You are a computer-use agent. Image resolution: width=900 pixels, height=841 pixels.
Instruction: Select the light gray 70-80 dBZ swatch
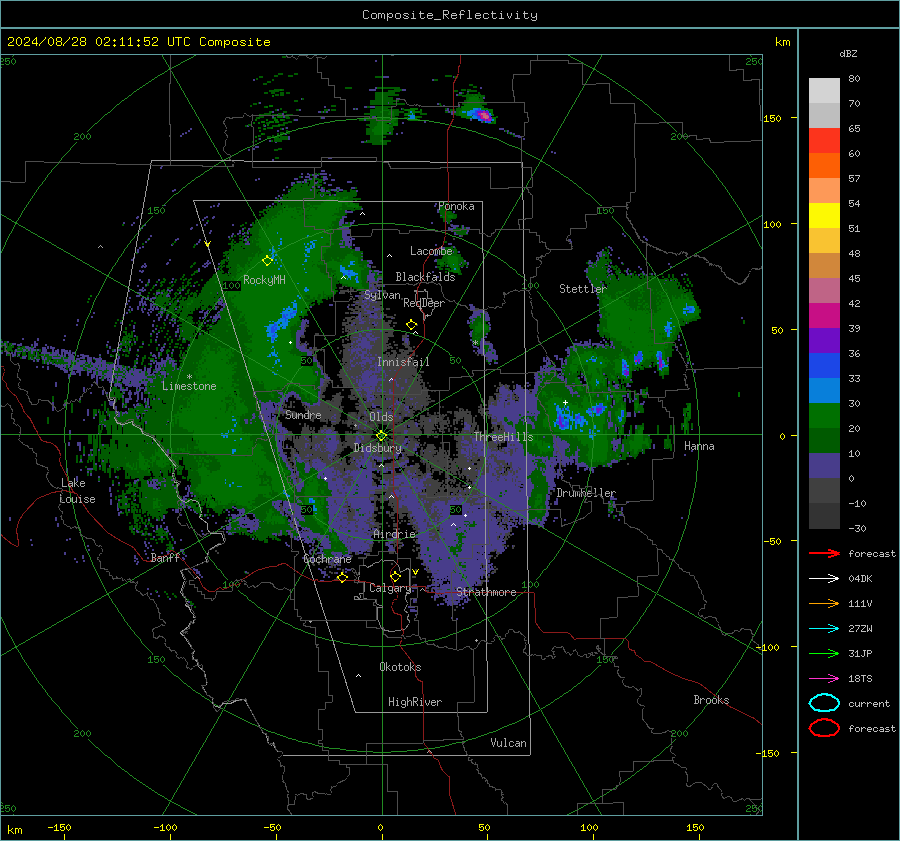[x=824, y=91]
